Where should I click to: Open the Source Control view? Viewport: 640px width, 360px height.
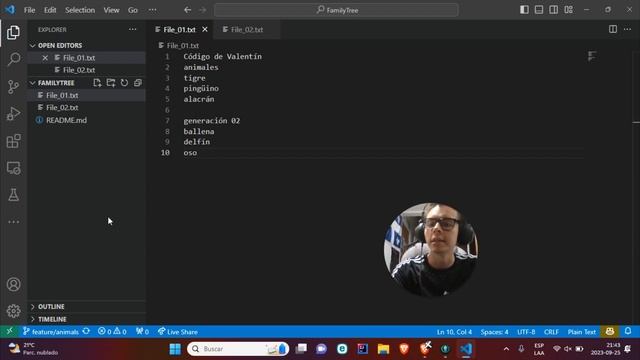coord(13,87)
